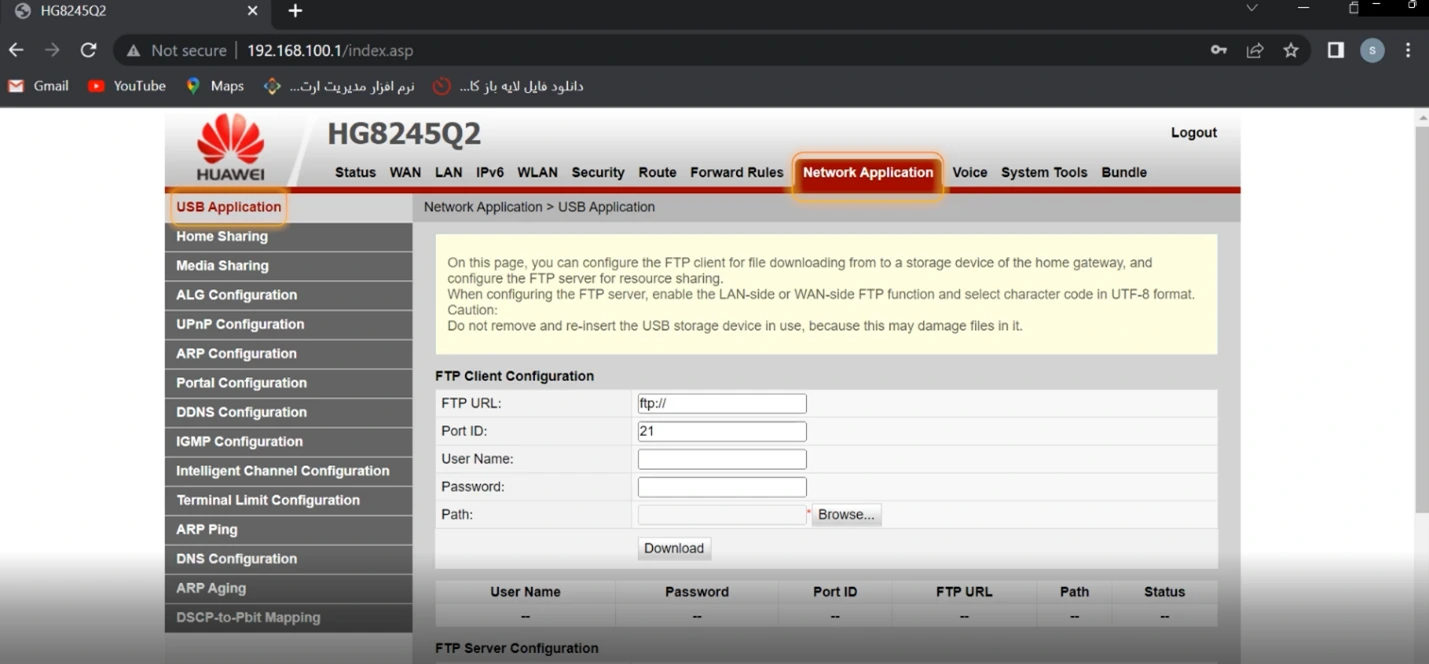Click the browser Forward arrow
Viewport: 1429px width, 664px height.
52,50
